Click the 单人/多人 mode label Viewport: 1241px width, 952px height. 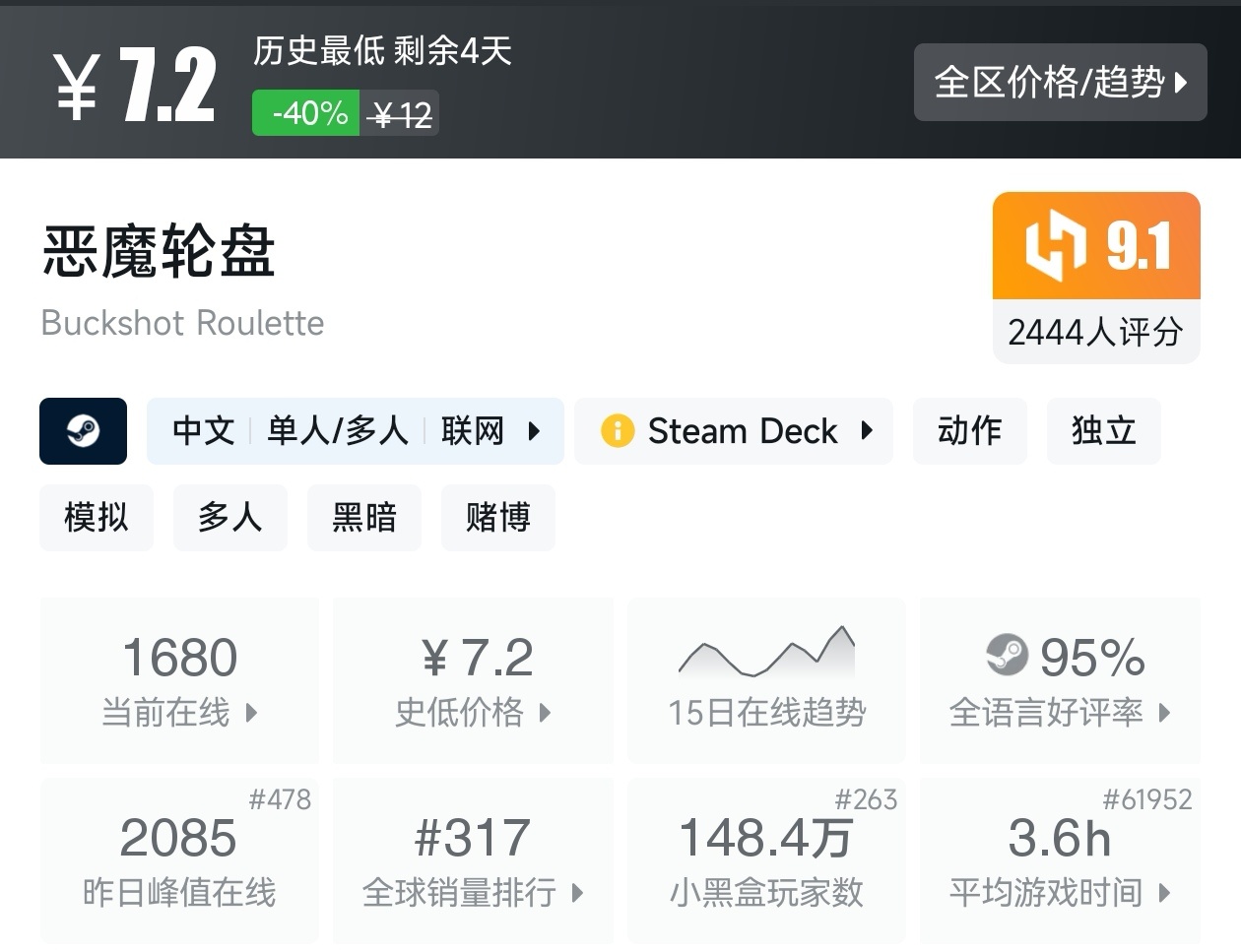338,430
